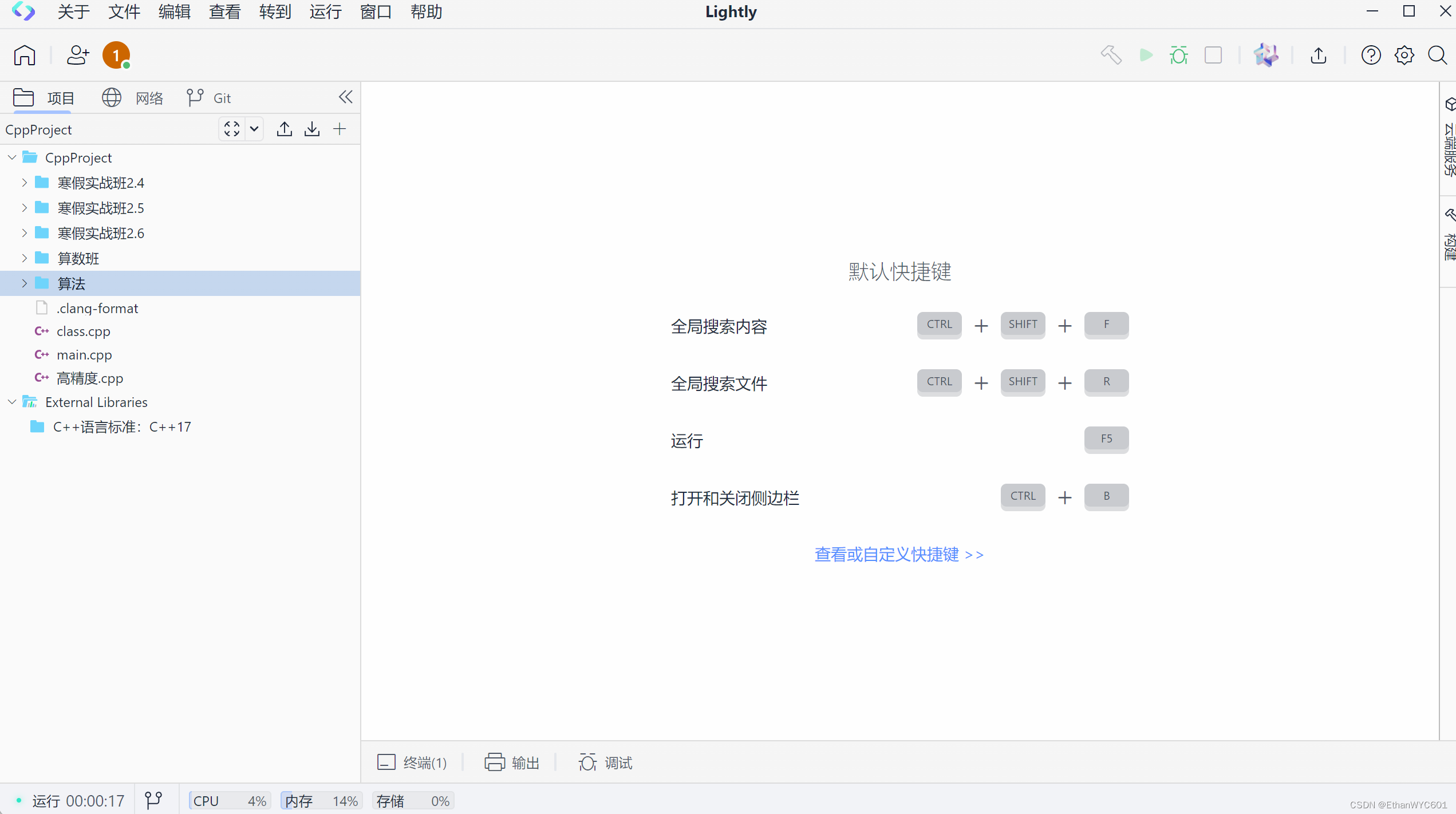Screen dimensions: 1456x814
Task: Click the Home icon
Action: pyautogui.click(x=25, y=56)
